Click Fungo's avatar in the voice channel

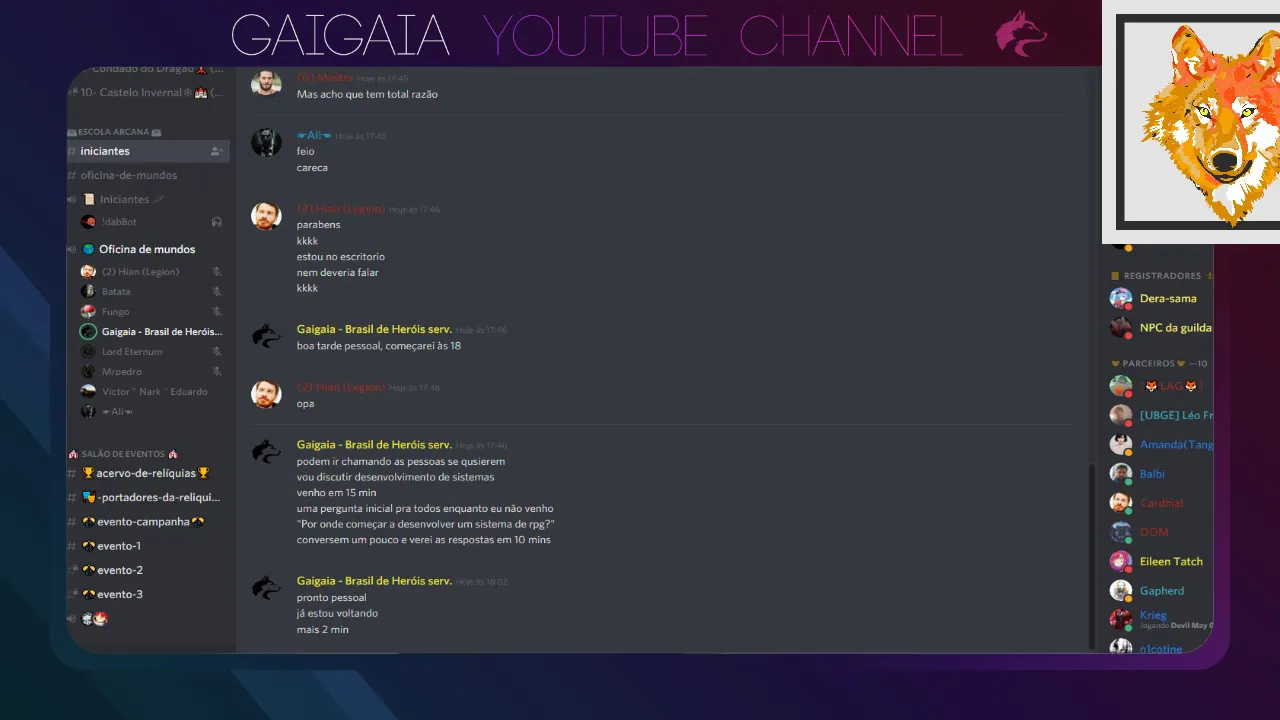coord(88,311)
